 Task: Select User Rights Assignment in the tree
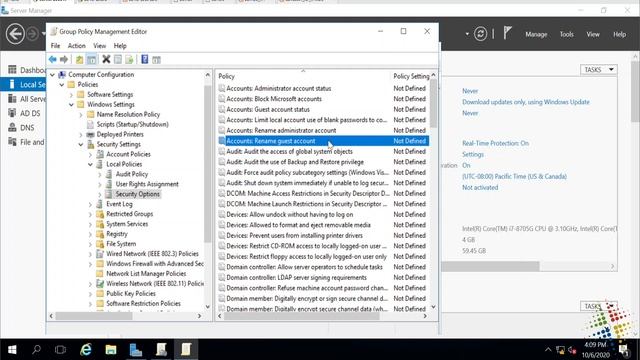point(147,184)
